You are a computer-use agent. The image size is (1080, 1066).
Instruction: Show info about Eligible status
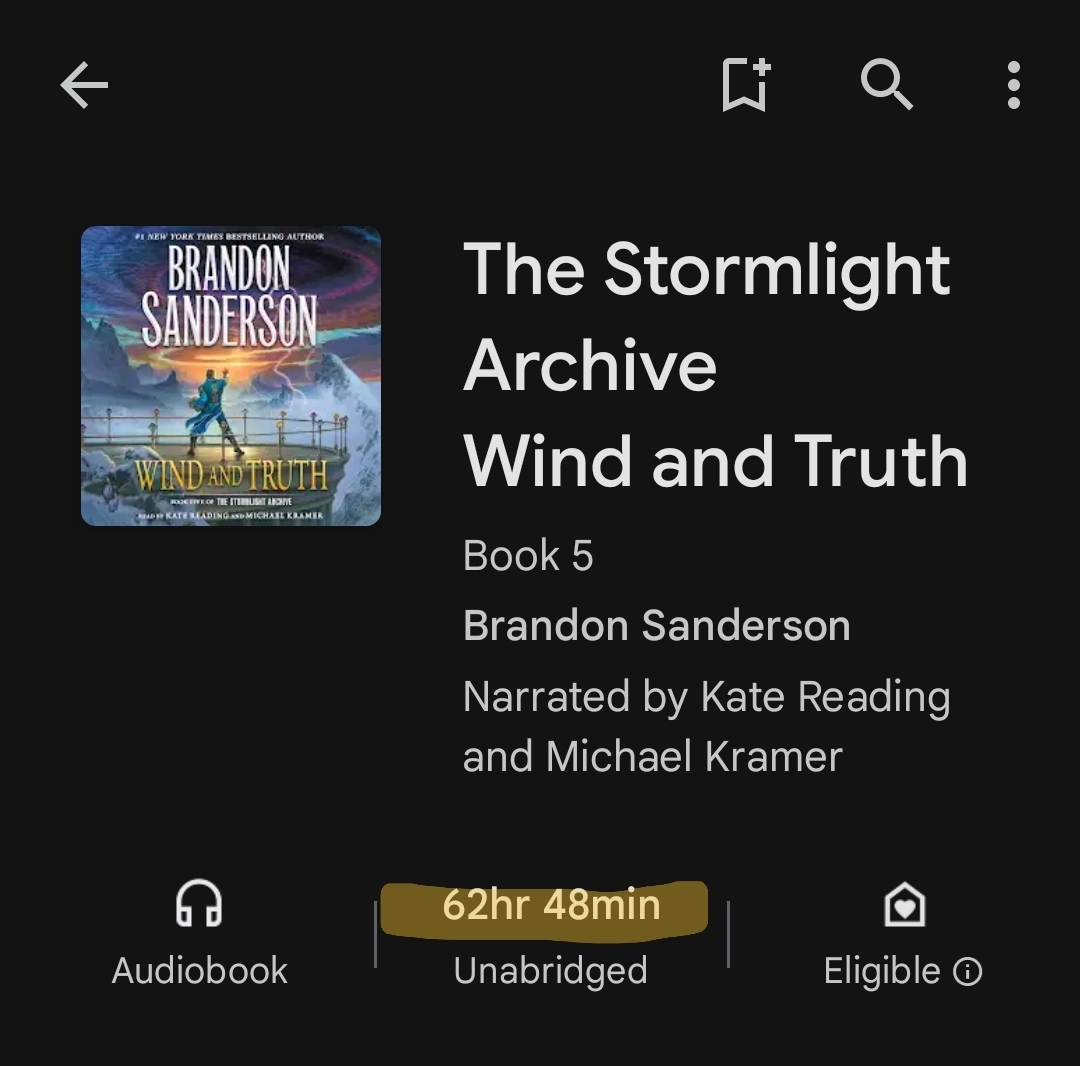coord(968,972)
